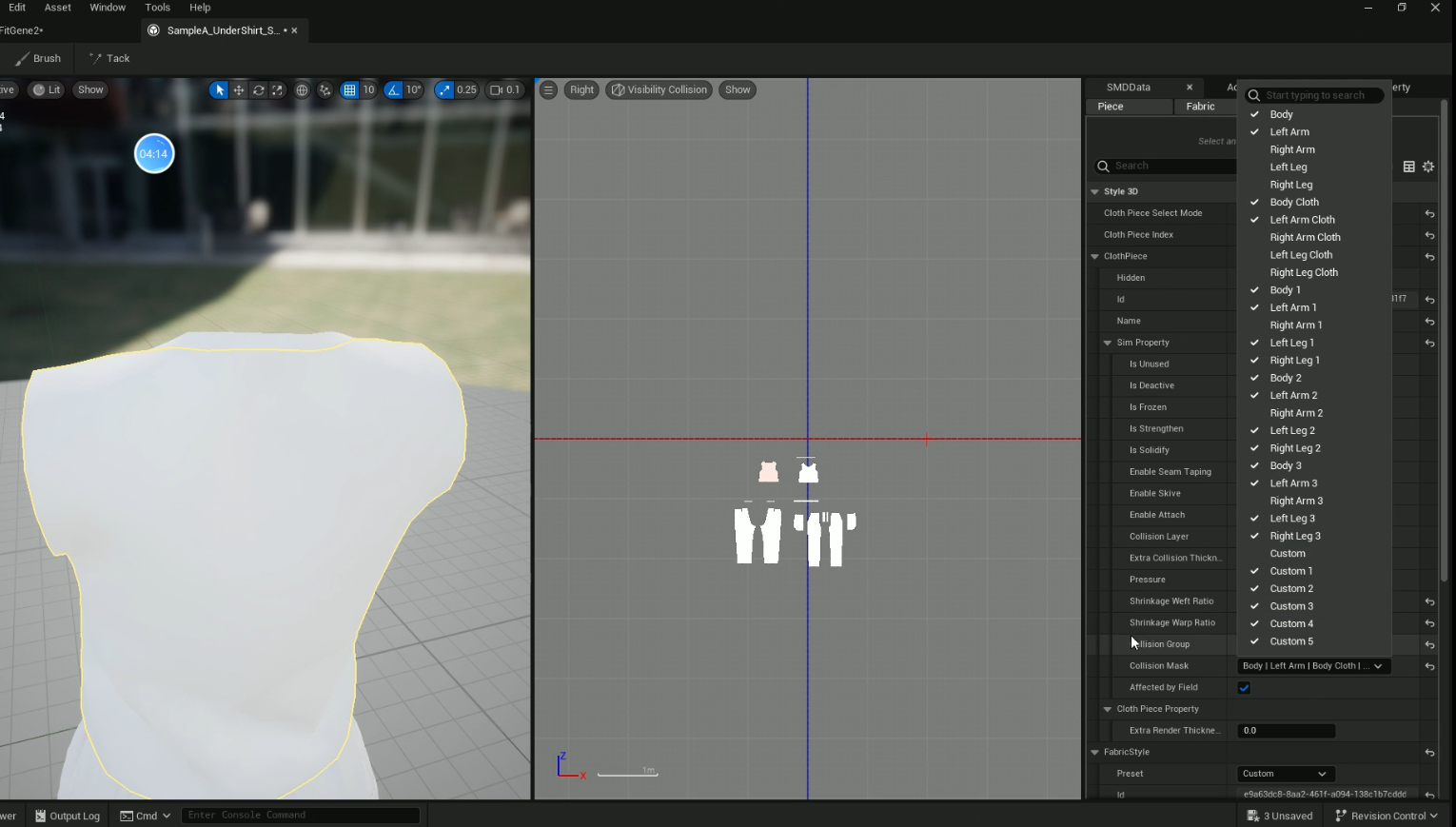Screen dimensions: 1456x827
Task: Open the Help menu
Action: click(x=200, y=8)
